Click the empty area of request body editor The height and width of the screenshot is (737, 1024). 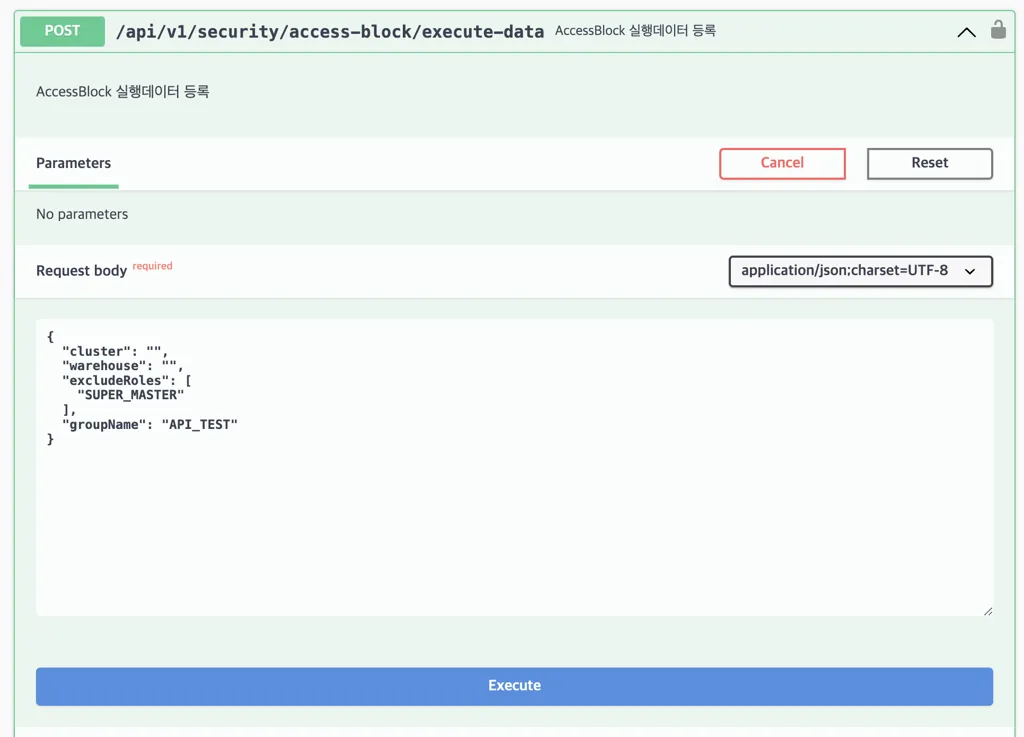click(x=514, y=530)
